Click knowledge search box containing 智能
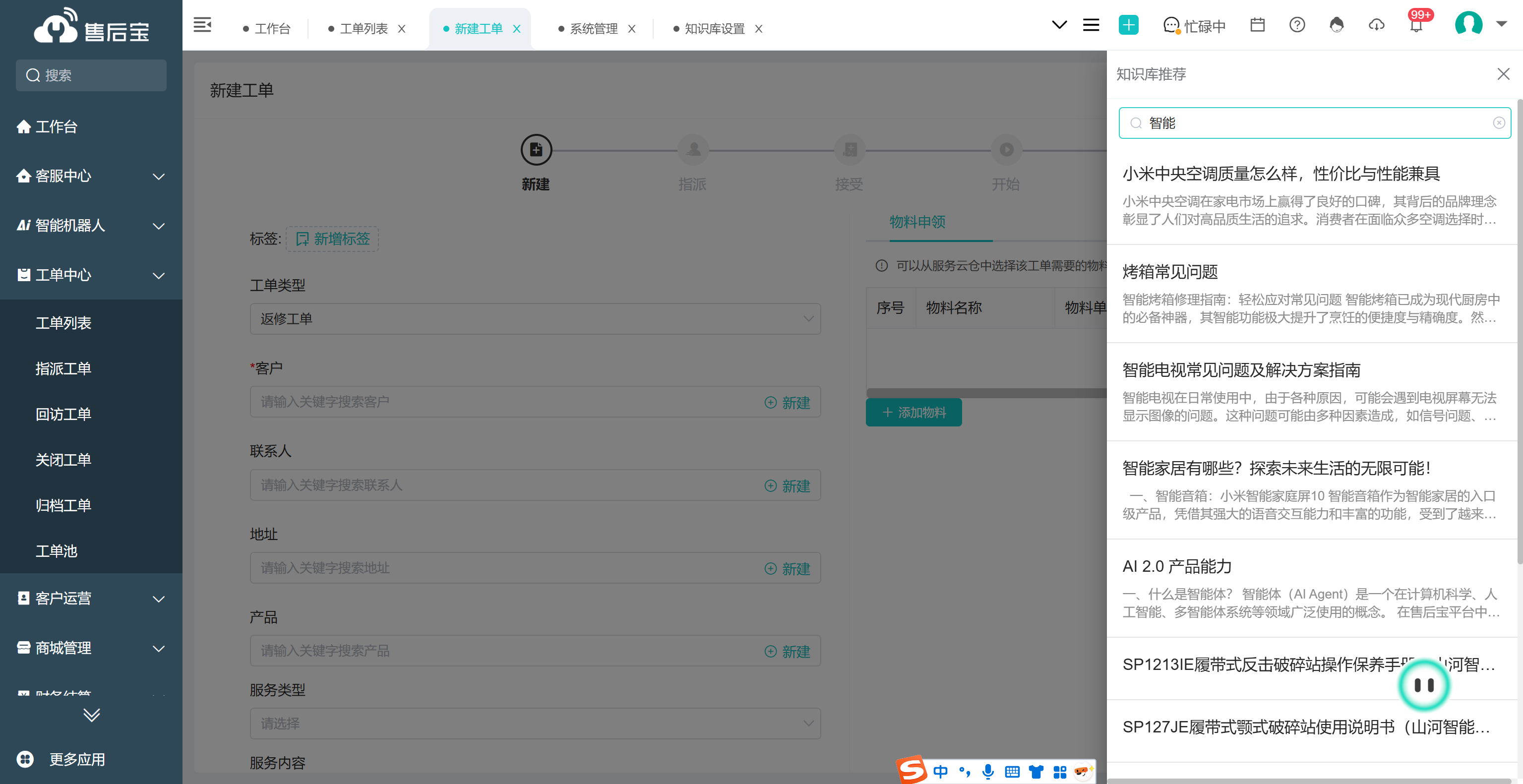Screen dimensions: 1523x784 1314,123
